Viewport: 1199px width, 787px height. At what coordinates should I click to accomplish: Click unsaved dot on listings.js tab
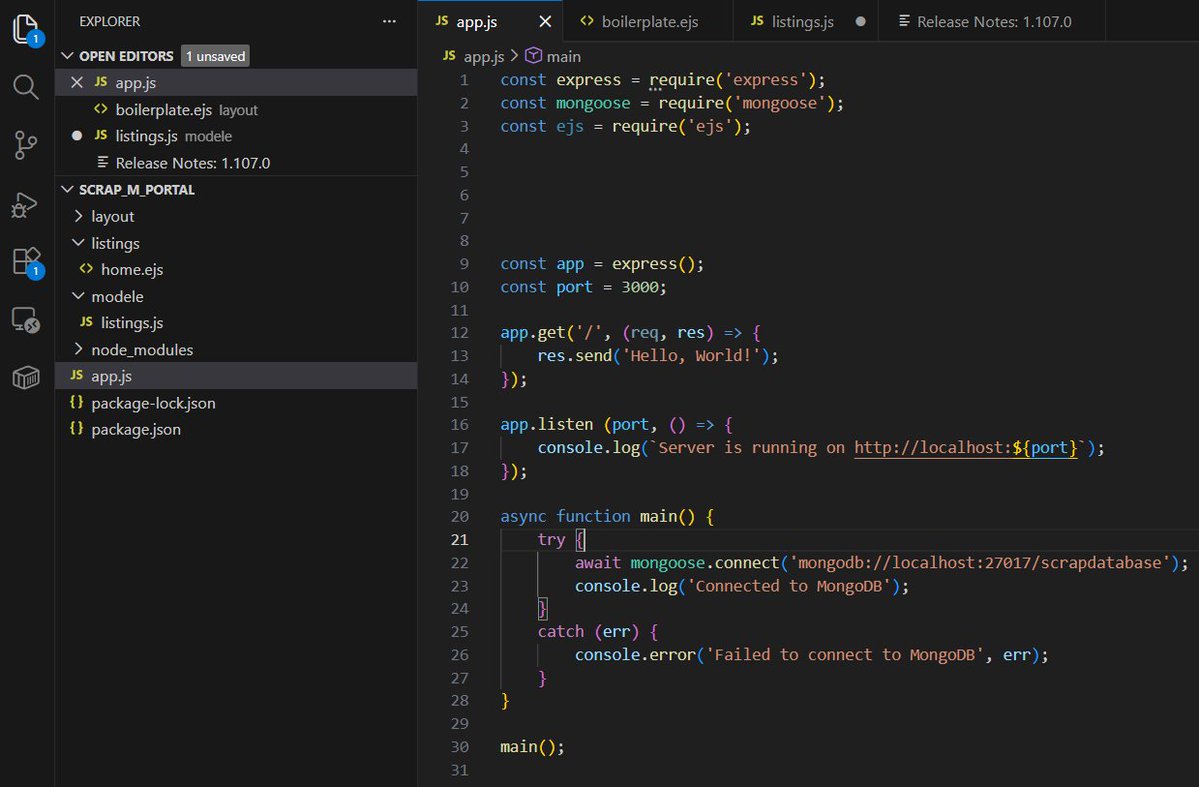[x=860, y=21]
